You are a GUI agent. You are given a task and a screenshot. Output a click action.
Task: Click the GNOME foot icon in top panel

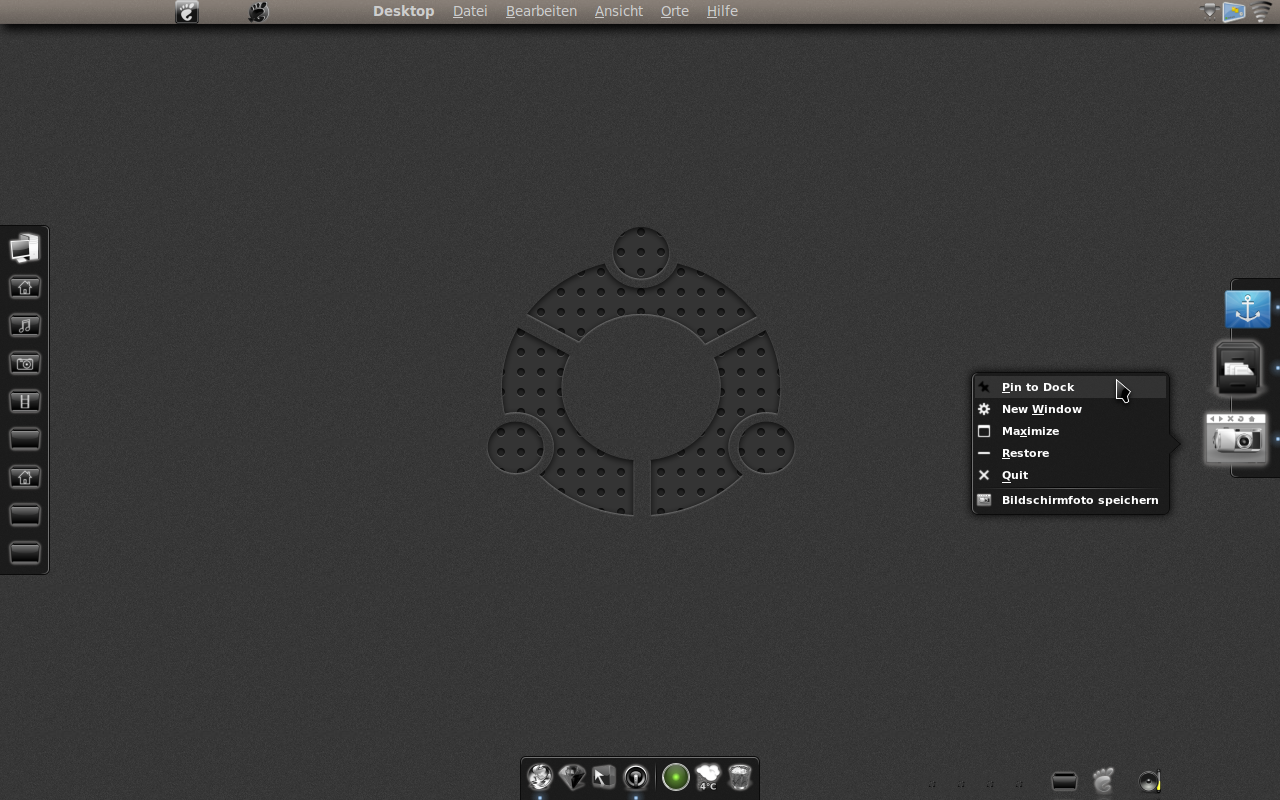(187, 12)
